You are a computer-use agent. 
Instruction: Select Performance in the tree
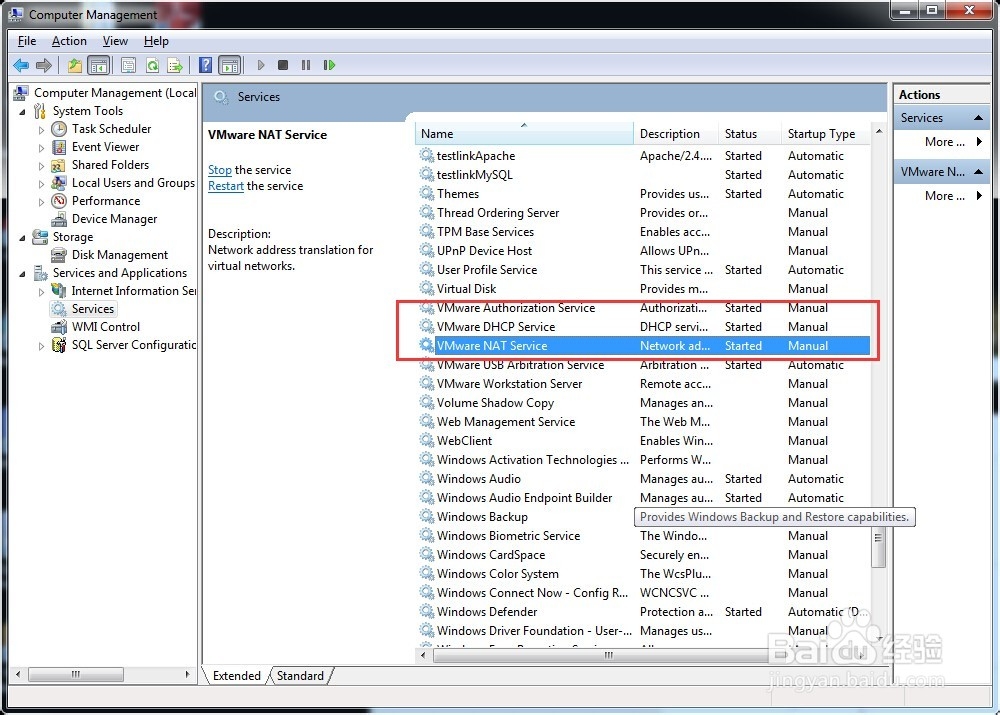pyautogui.click(x=105, y=201)
